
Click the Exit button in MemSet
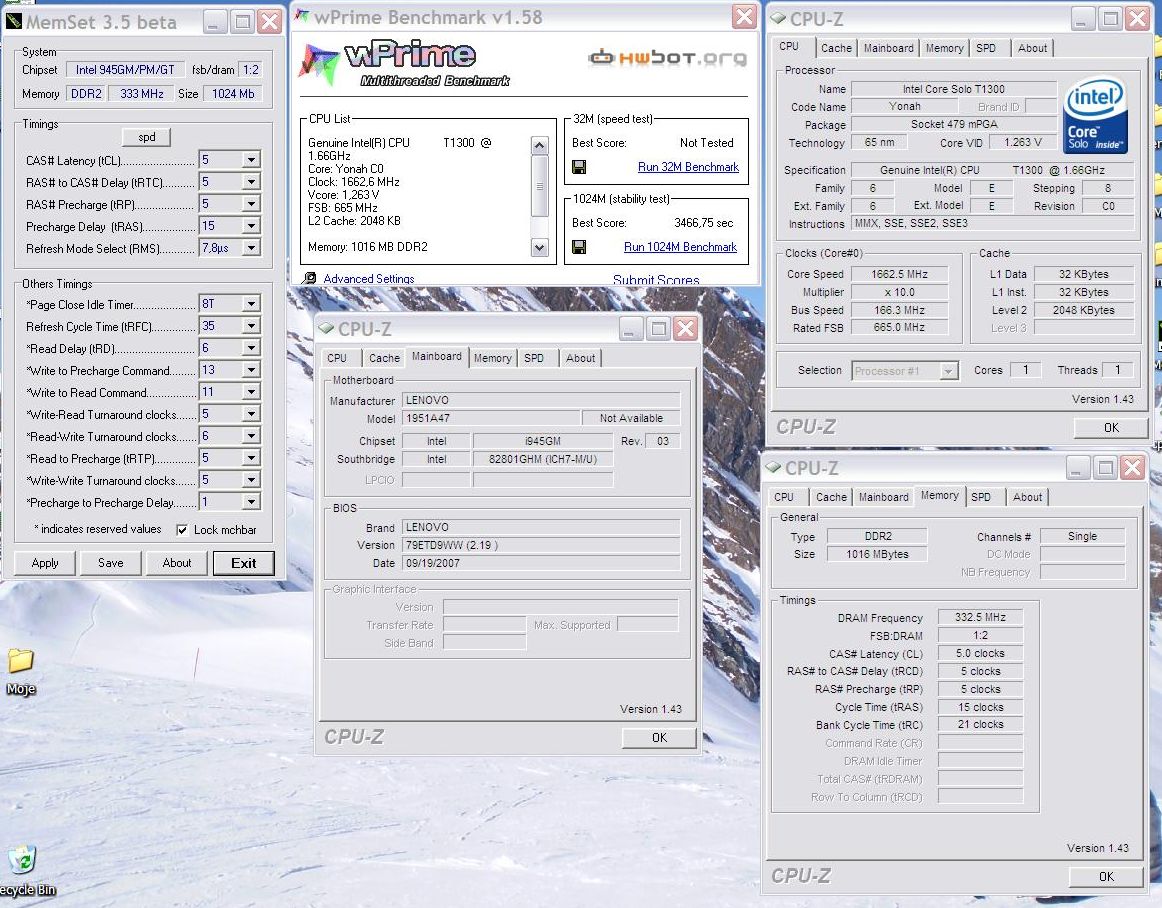coord(244,563)
